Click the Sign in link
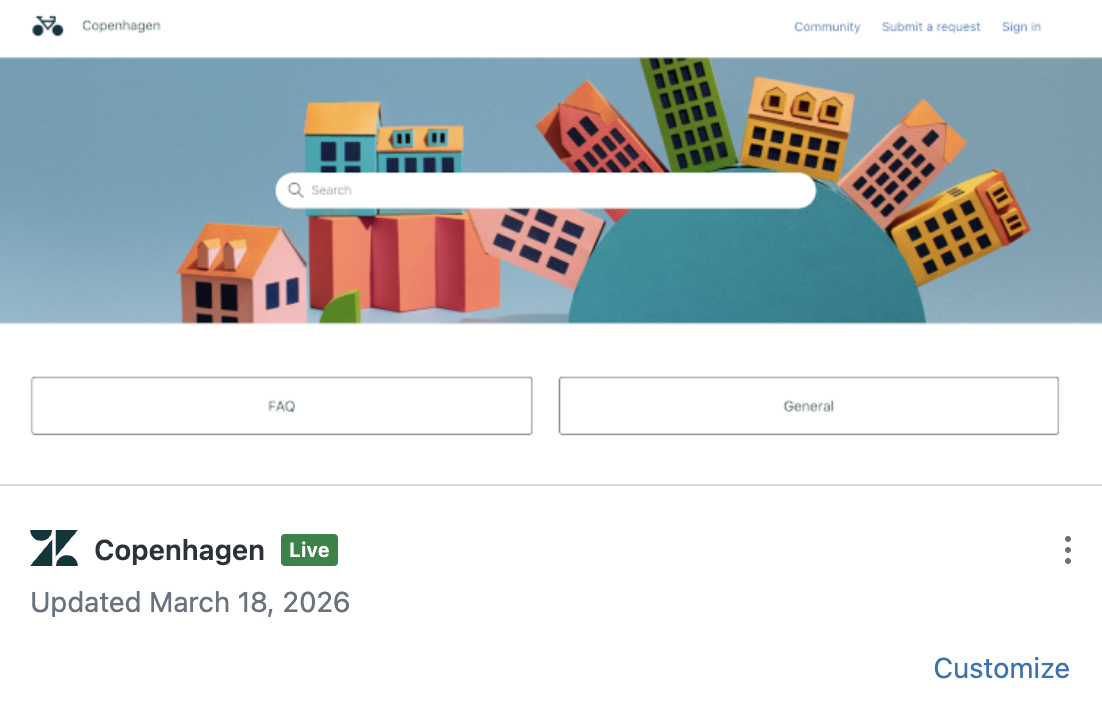The height and width of the screenshot is (722, 1102). coord(1021,27)
